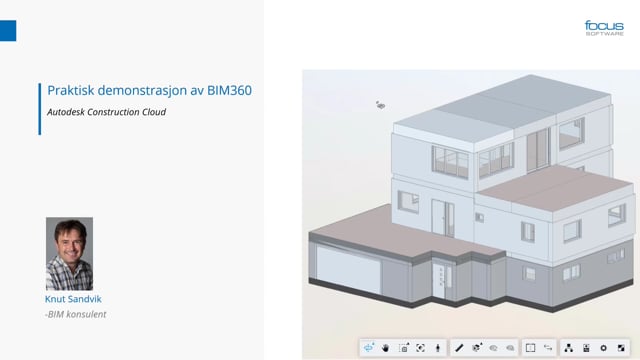Click the first grayed-out eye icon
This screenshot has width=640, height=360.
click(493, 348)
